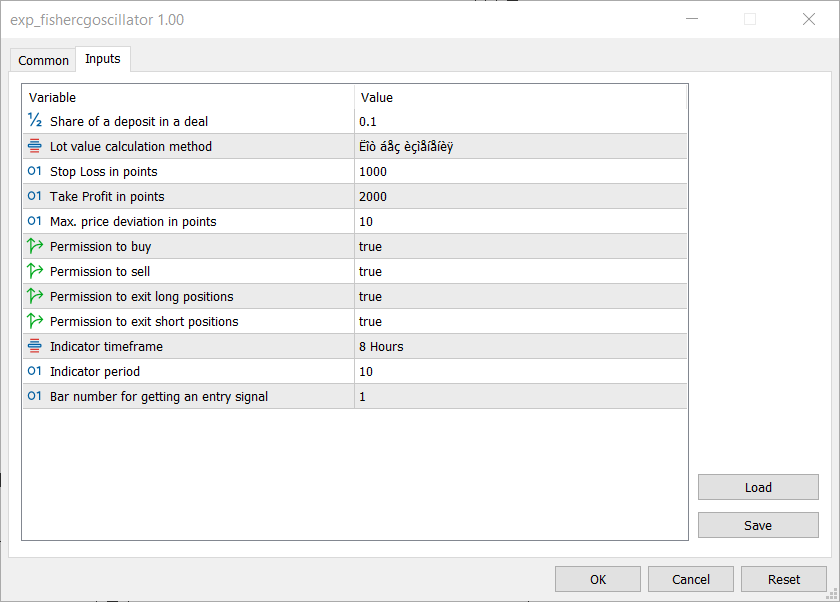This screenshot has height=602, width=840.
Task: Click the integer icon next to Take Profit in points
Action: (x=35, y=196)
